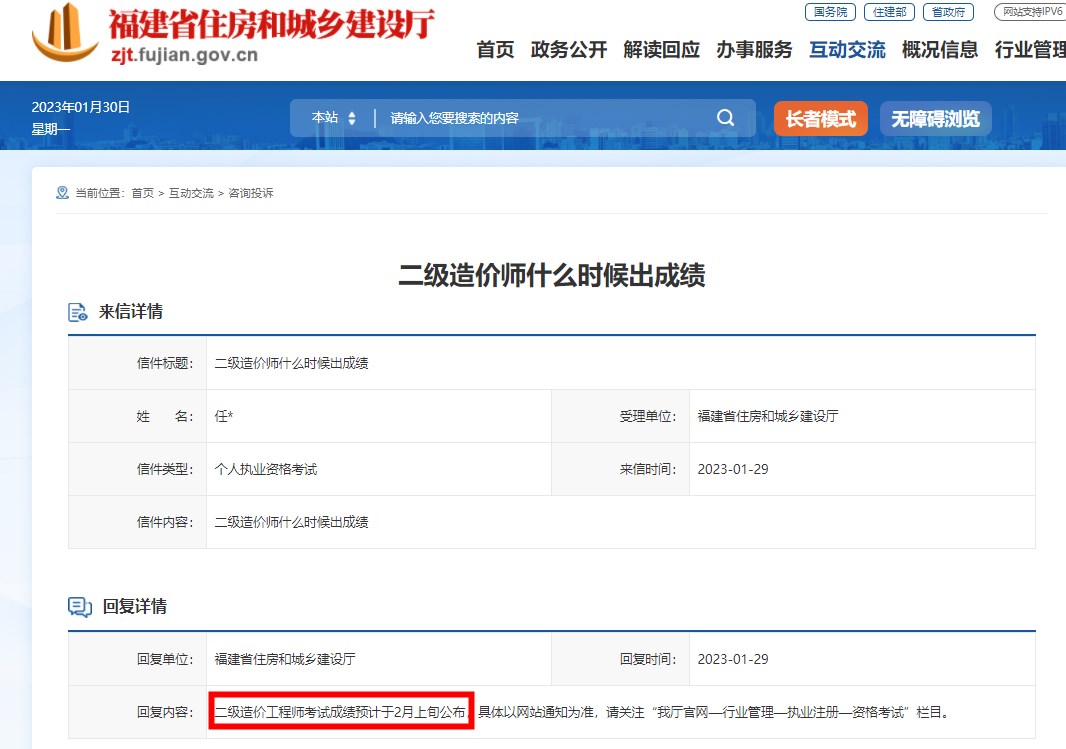Viewport: 1066px width, 749px height.
Task: Go to 首页 in main navigation
Action: [x=495, y=50]
